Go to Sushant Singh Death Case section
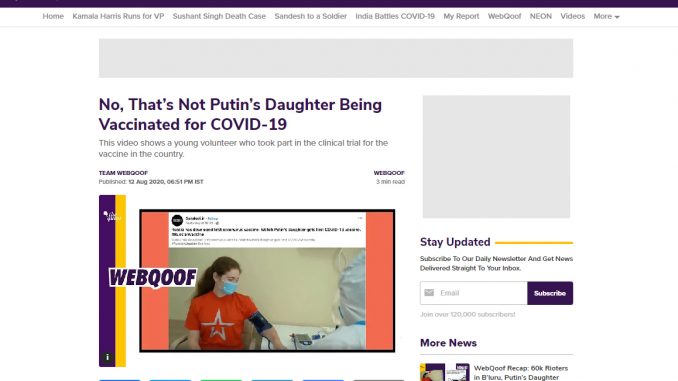The width and height of the screenshot is (678, 381). tap(219, 16)
